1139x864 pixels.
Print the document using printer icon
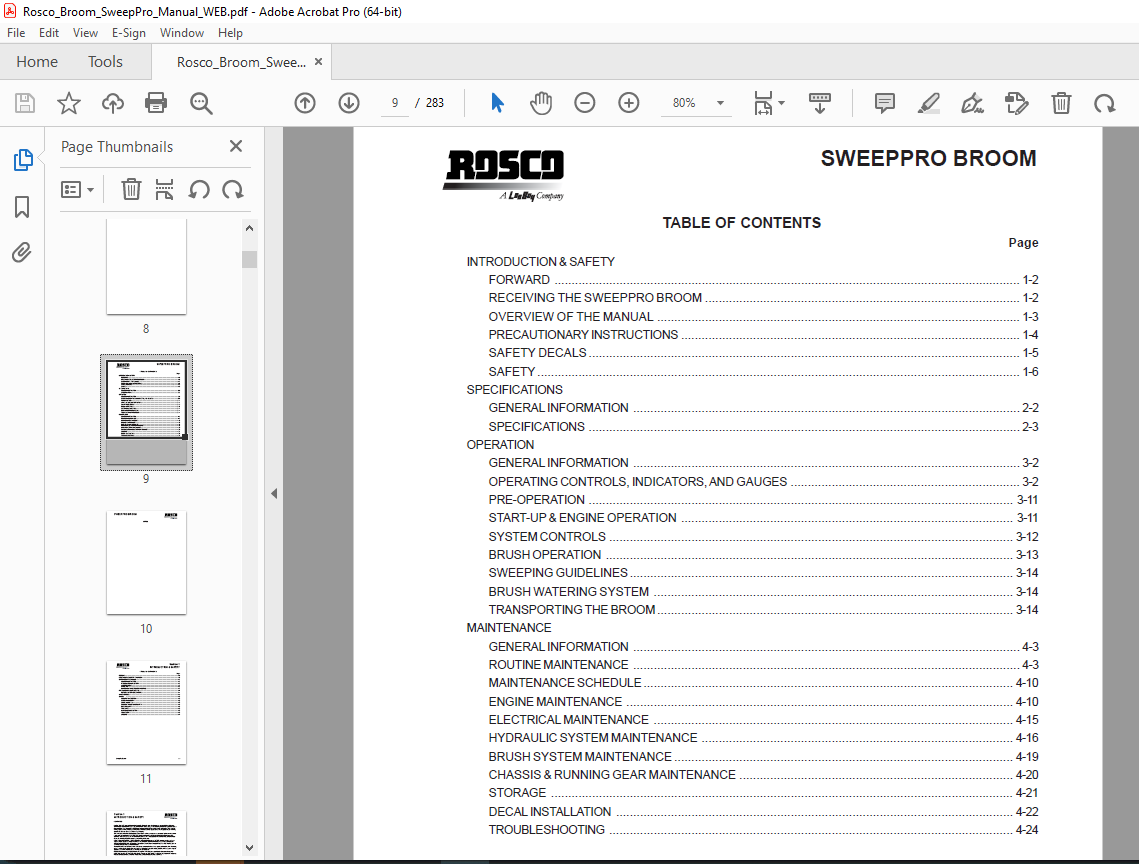click(x=156, y=103)
